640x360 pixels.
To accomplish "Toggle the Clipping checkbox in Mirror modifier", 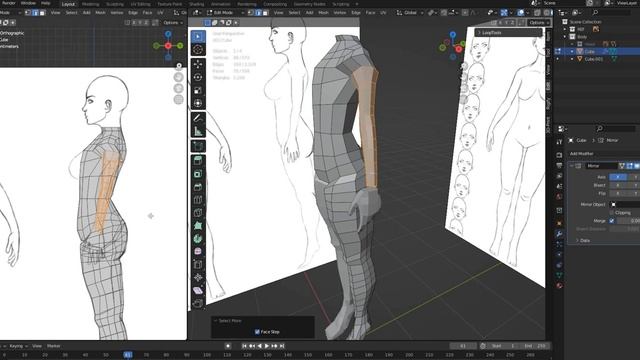I will pos(611,213).
